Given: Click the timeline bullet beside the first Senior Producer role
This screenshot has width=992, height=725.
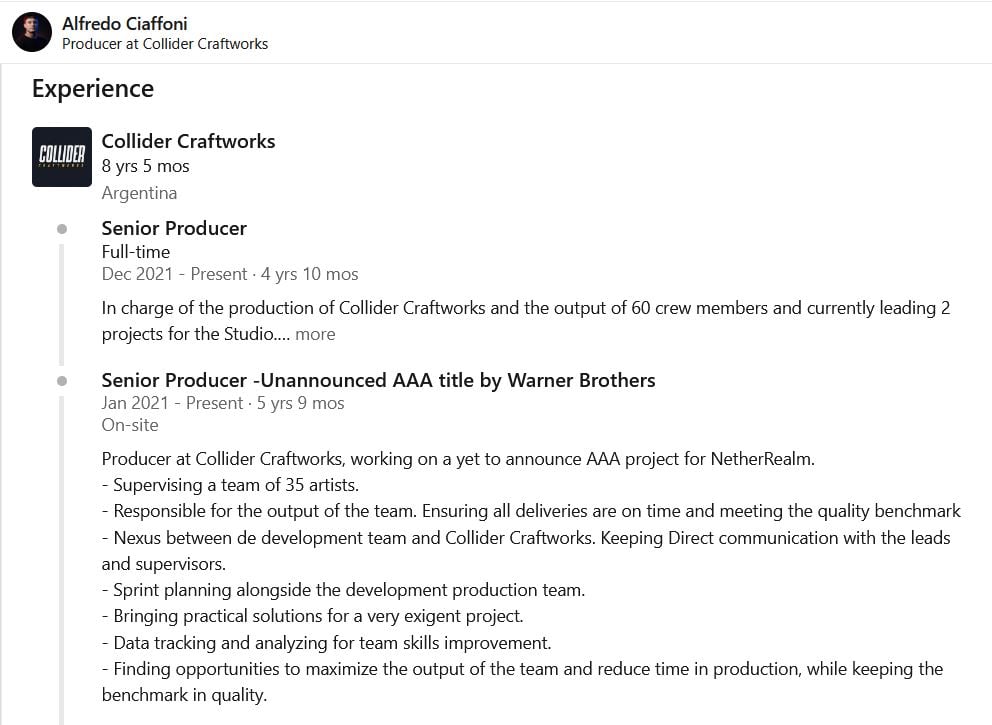Looking at the screenshot, I should (x=62, y=229).
